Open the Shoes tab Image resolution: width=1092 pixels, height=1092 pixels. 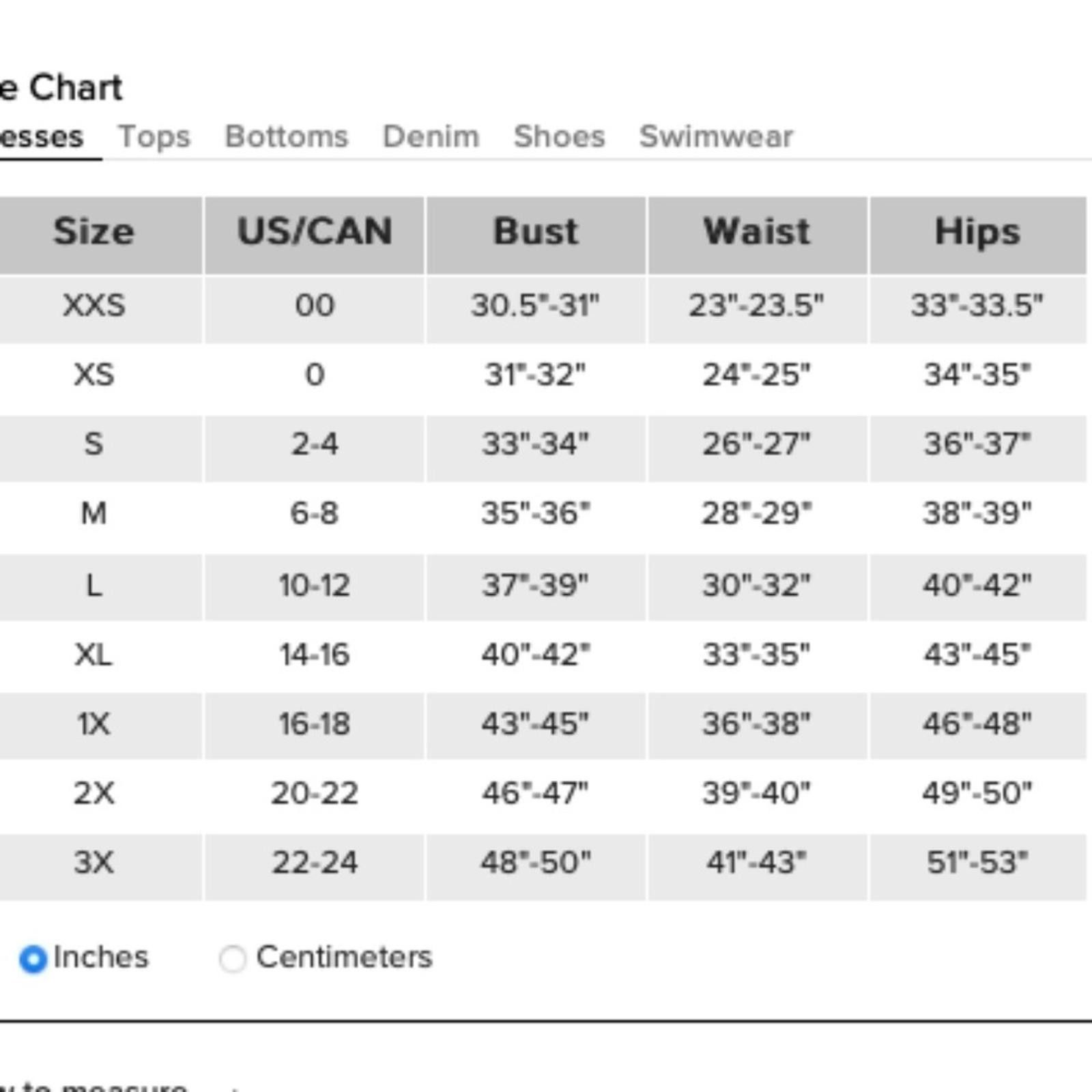pyautogui.click(x=559, y=136)
